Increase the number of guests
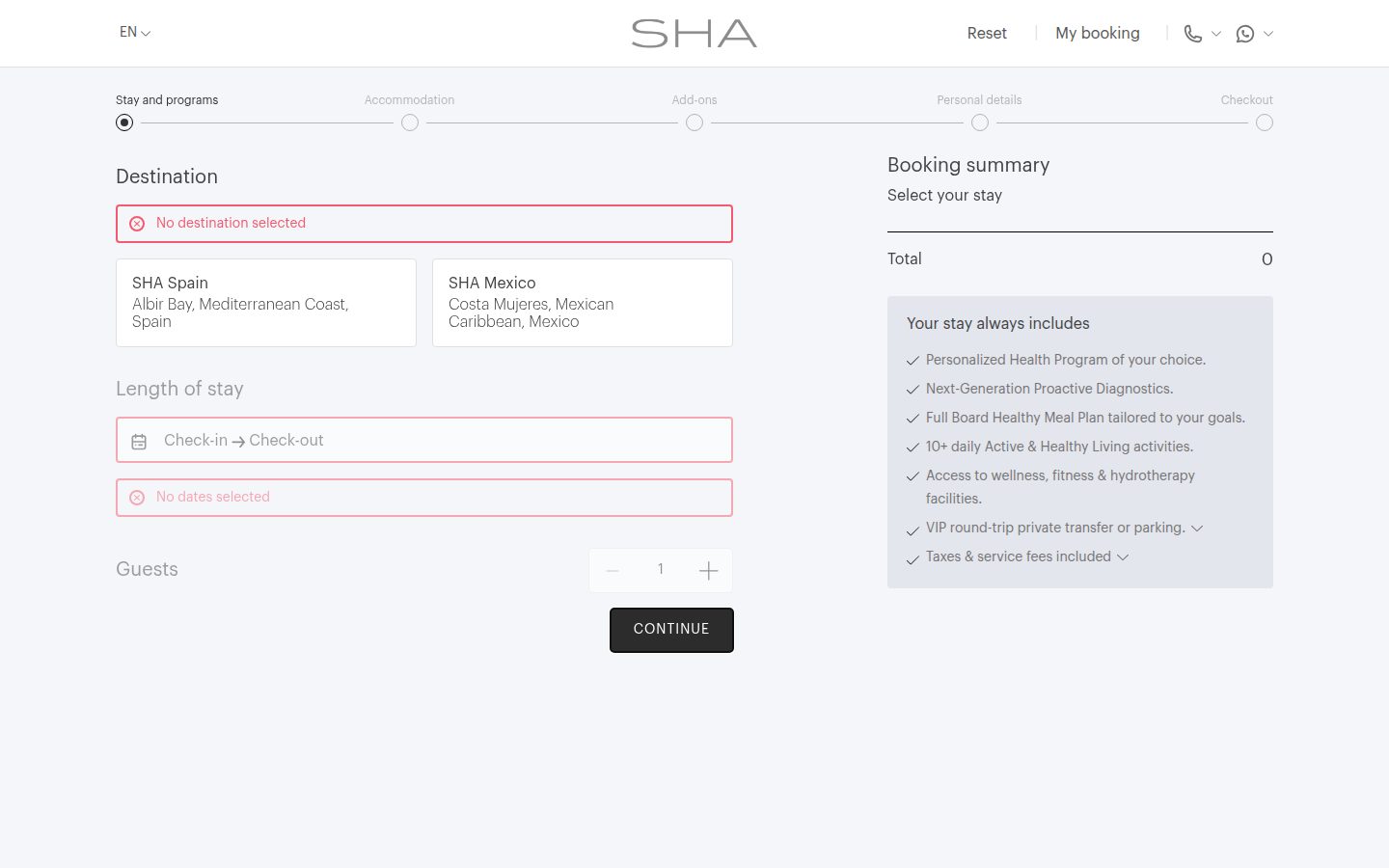Screen dimensions: 1389x868 point(709,571)
